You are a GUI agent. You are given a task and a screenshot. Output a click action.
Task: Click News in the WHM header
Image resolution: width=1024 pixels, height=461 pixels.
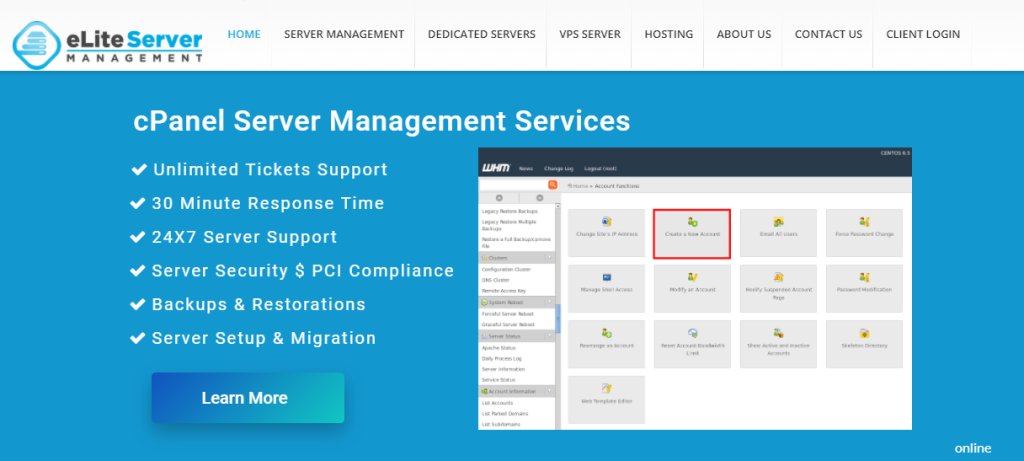pyautogui.click(x=526, y=168)
